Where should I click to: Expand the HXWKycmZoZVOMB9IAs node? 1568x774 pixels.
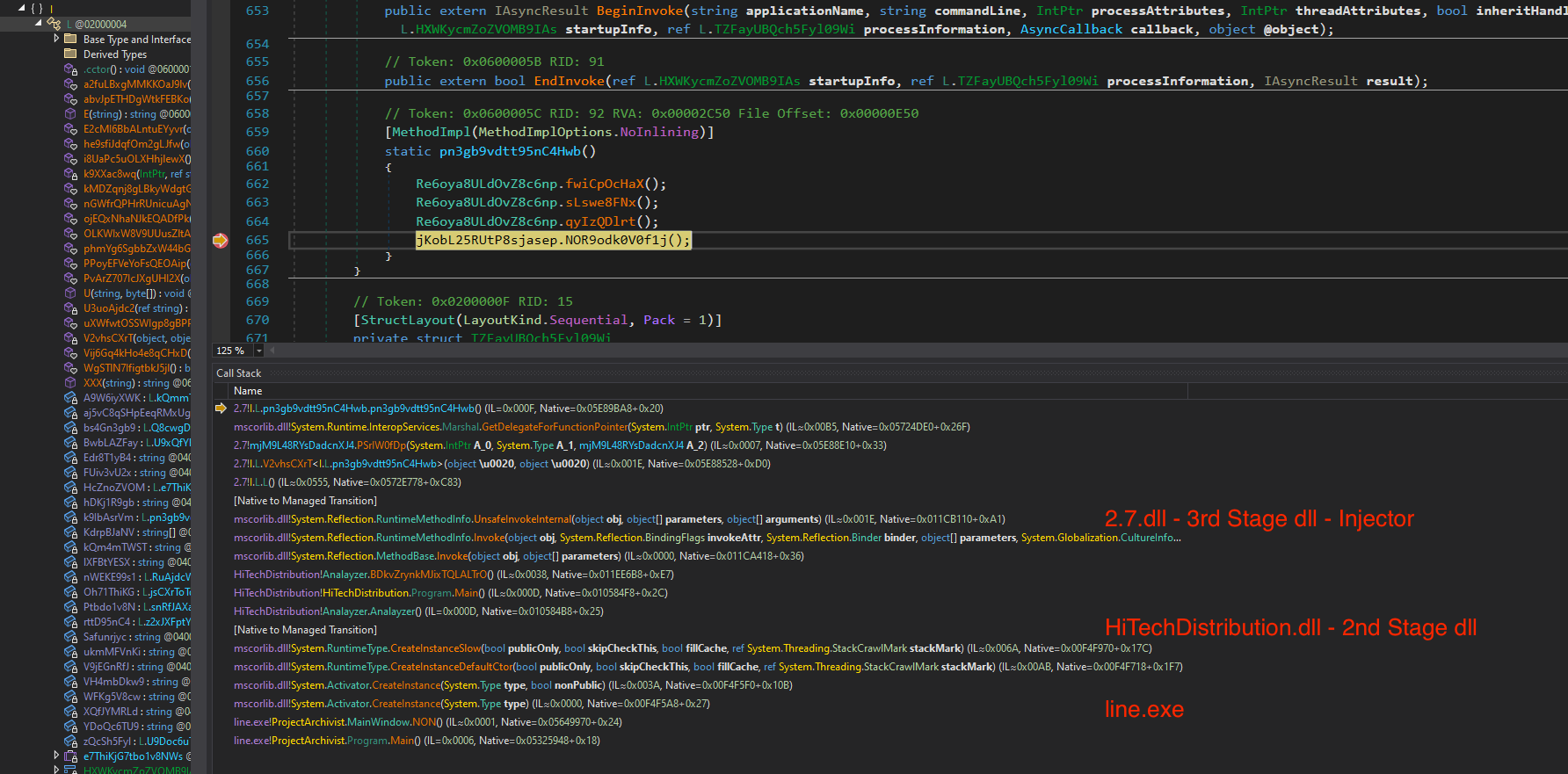pyautogui.click(x=56, y=770)
